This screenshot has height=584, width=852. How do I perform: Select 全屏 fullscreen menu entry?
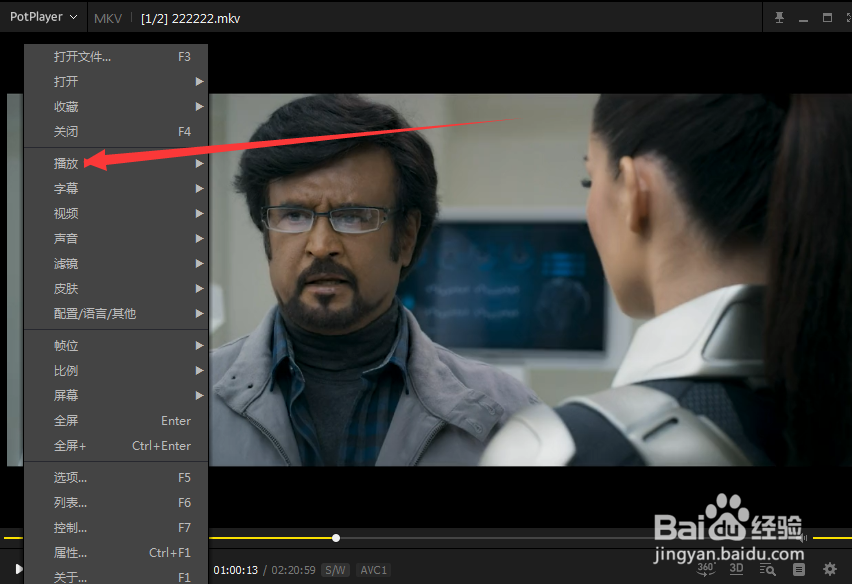[x=116, y=420]
